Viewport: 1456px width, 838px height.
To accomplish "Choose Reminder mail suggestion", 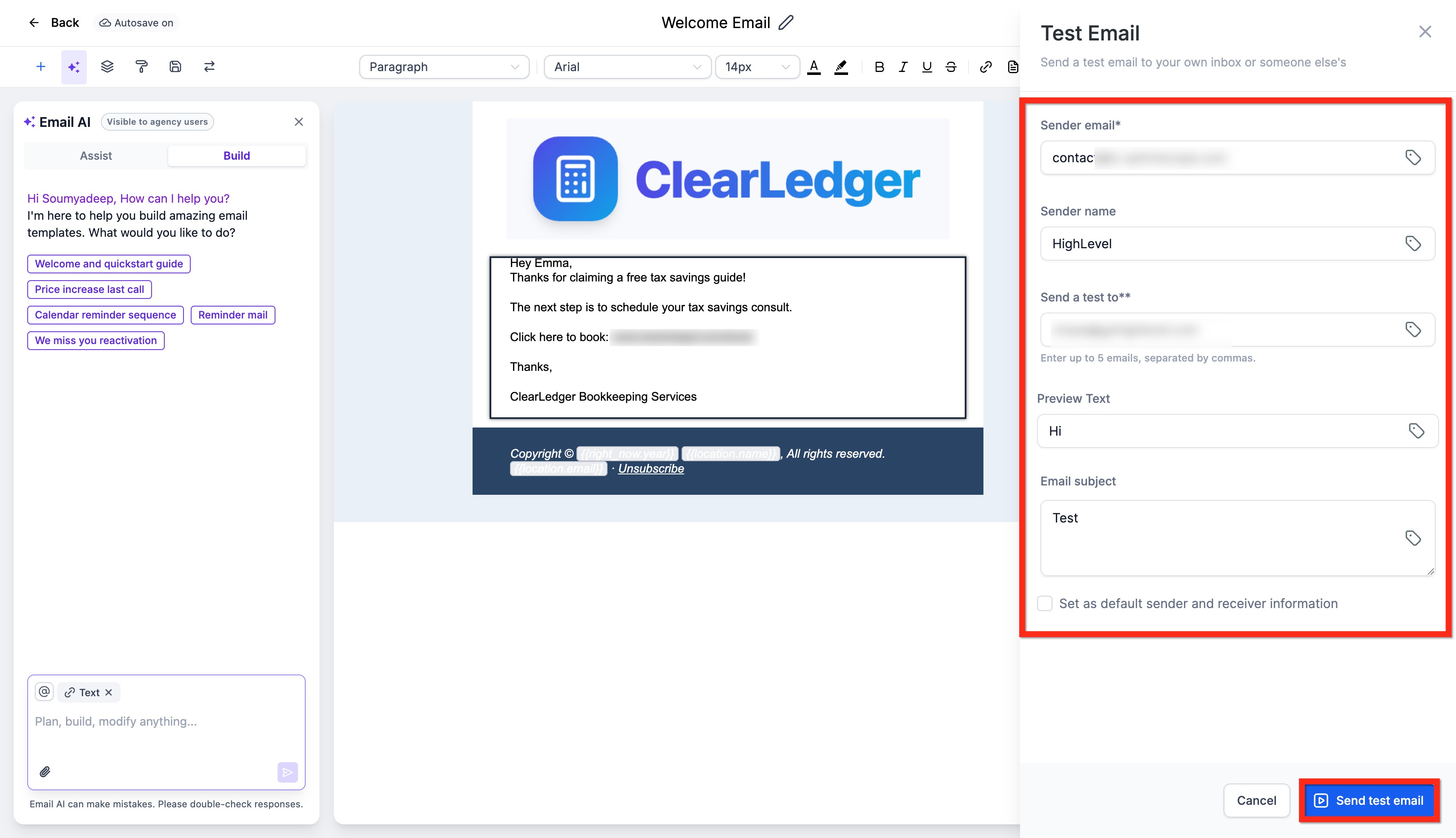I will (232, 315).
